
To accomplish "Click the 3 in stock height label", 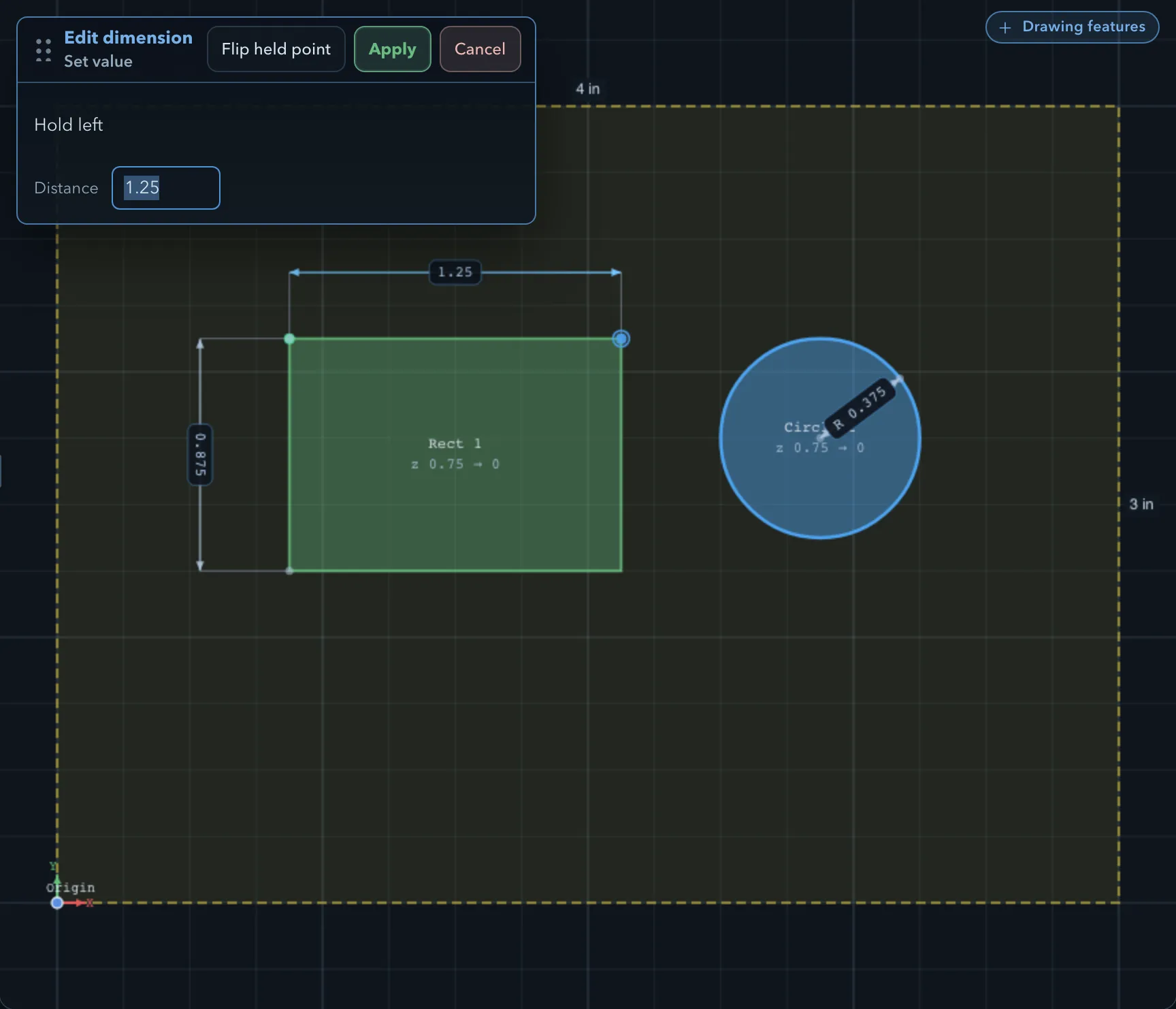I will tap(1141, 504).
